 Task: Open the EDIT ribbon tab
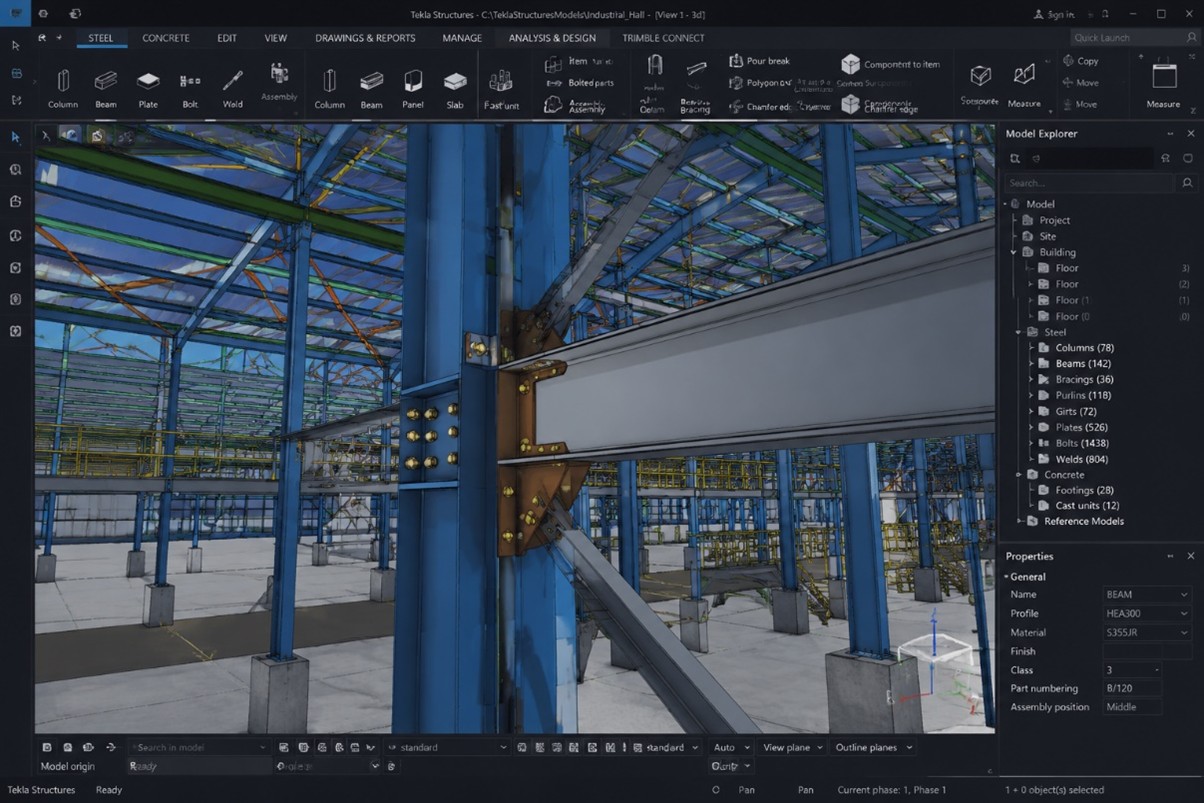tap(227, 38)
